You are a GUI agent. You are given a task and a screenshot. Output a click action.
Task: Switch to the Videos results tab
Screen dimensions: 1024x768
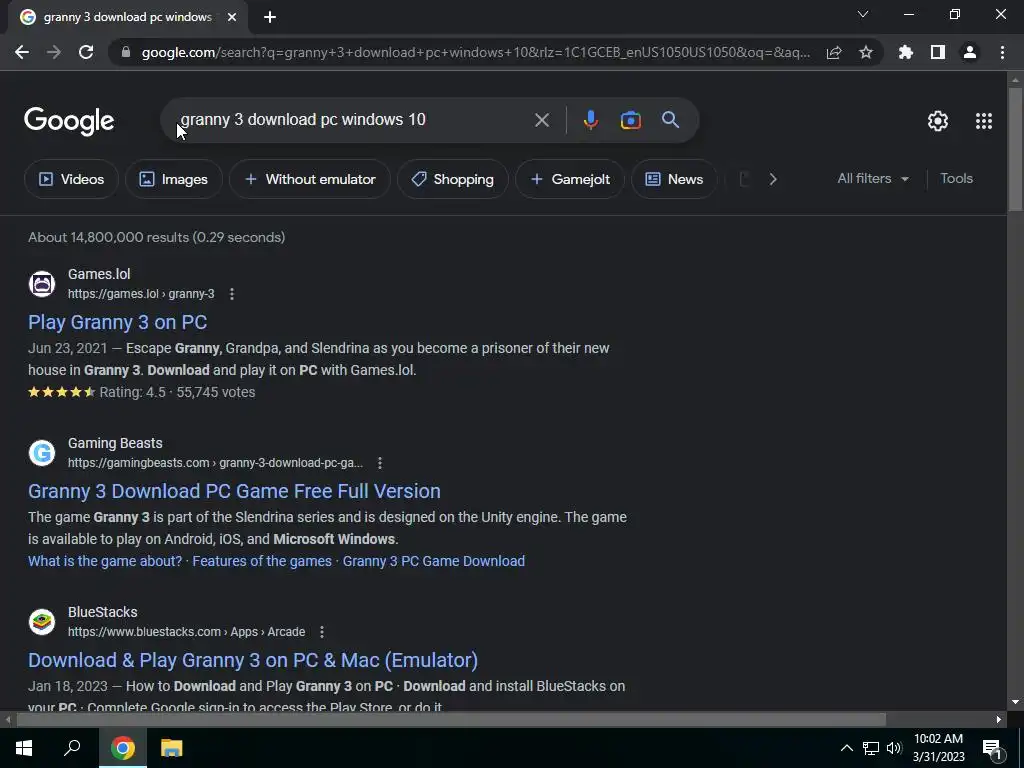(x=72, y=179)
